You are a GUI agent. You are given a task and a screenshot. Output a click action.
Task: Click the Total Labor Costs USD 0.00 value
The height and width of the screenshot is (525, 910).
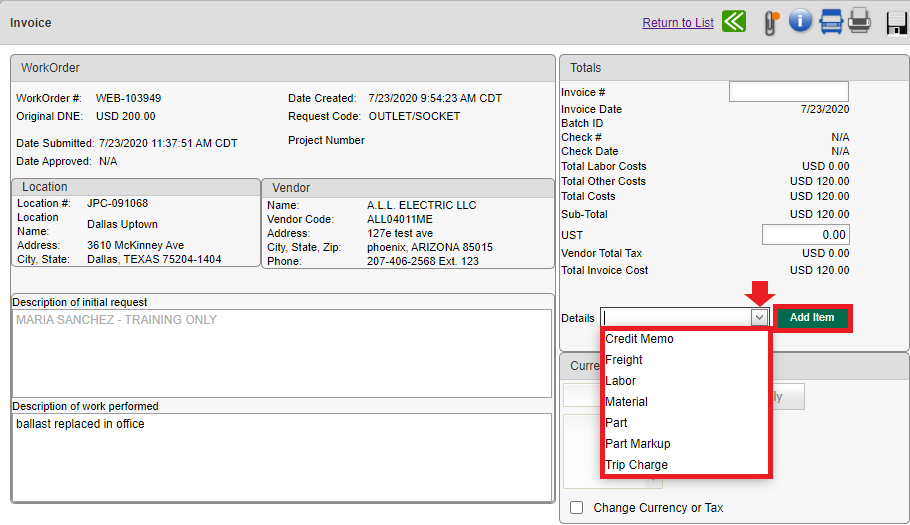click(x=825, y=166)
